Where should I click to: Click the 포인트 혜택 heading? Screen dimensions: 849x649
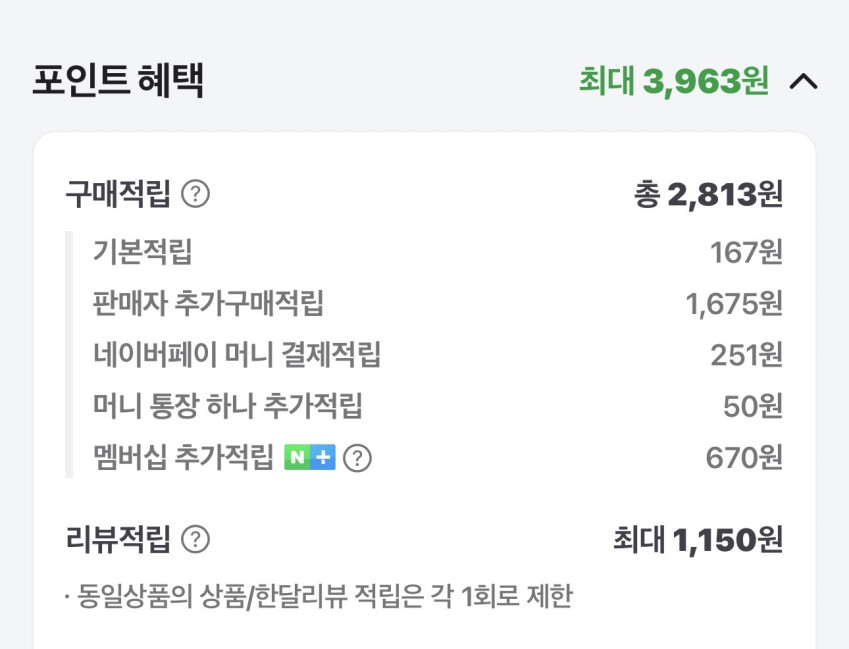118,81
